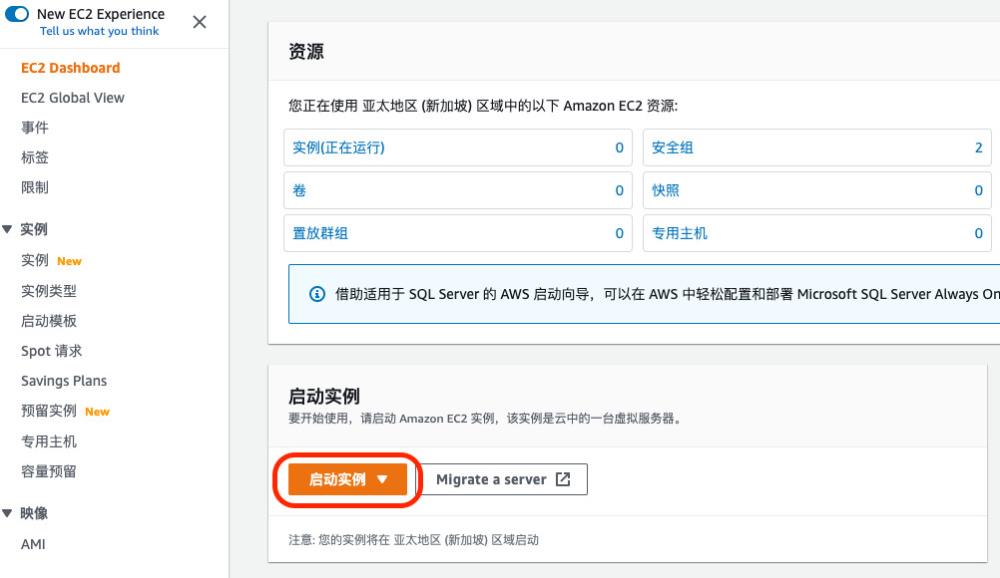Click the highlighted 启动实例 button

coord(337,479)
